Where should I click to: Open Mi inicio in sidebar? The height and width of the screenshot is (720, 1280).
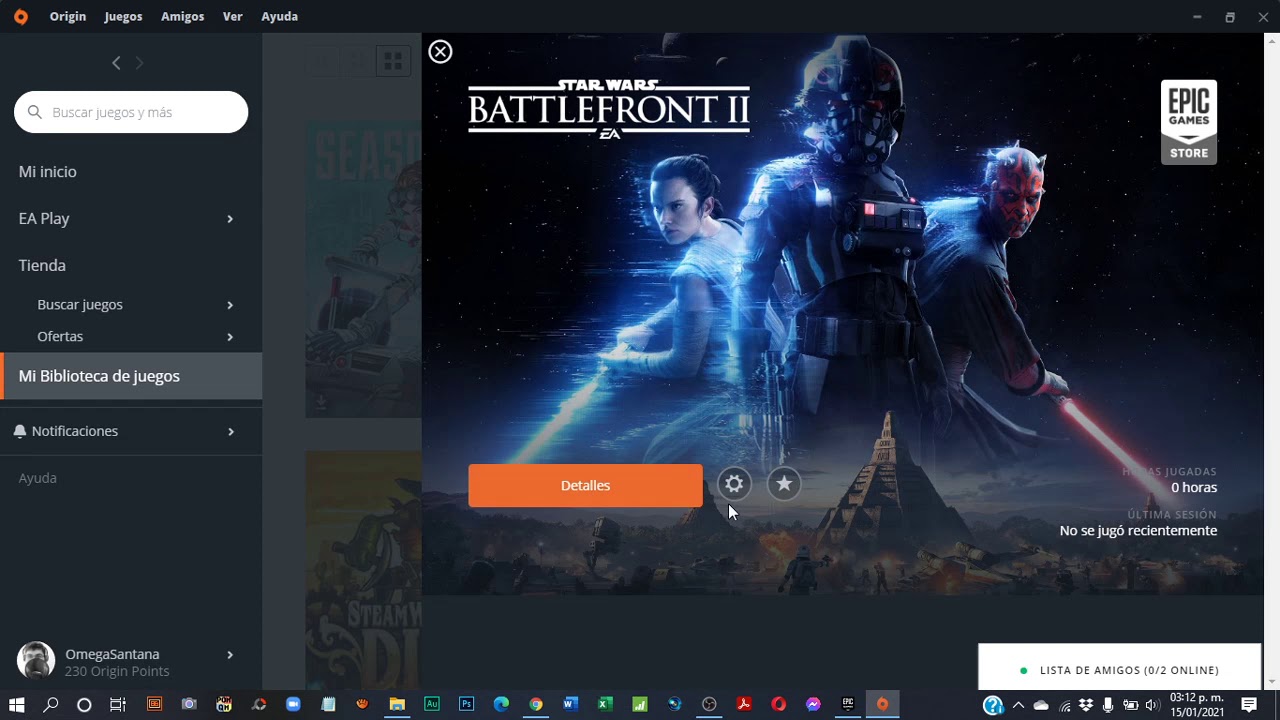[47, 172]
